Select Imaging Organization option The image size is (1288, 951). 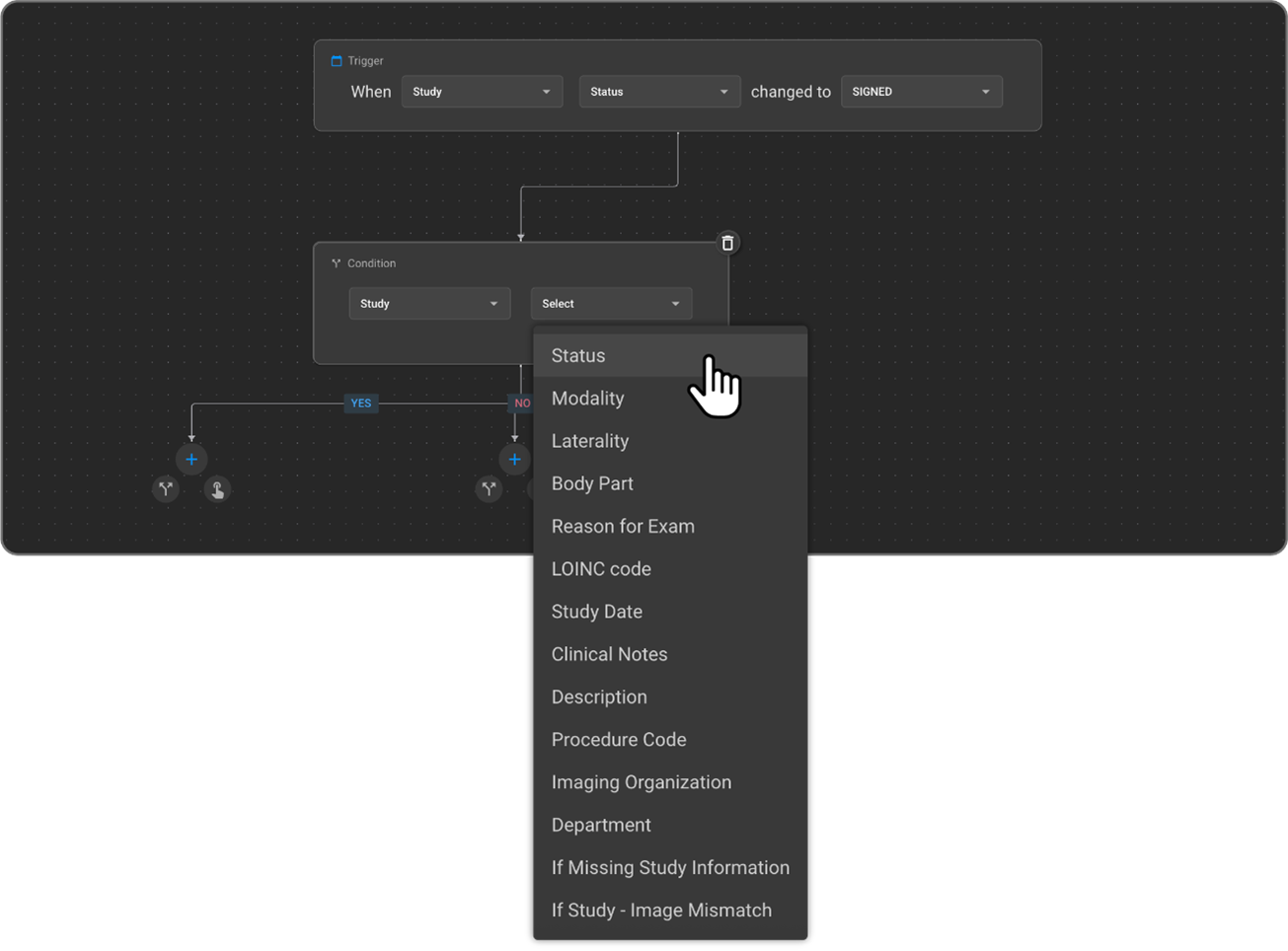642,782
